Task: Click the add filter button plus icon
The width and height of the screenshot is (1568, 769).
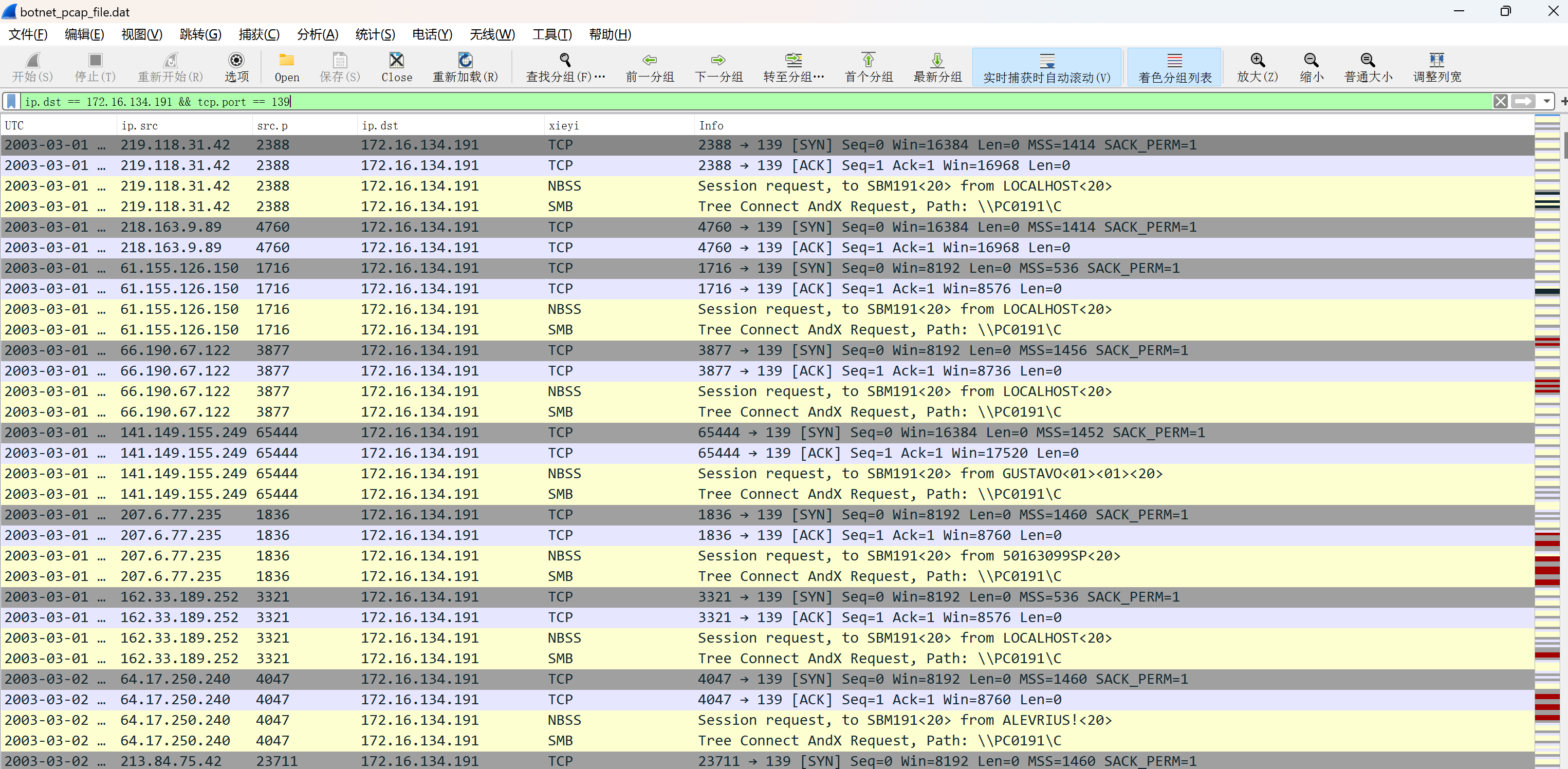Action: point(1563,101)
